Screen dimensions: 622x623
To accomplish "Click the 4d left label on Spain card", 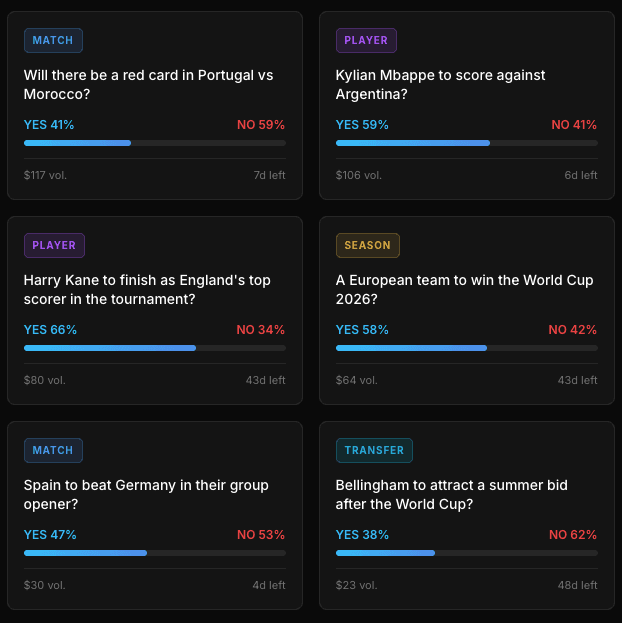I will (269, 585).
